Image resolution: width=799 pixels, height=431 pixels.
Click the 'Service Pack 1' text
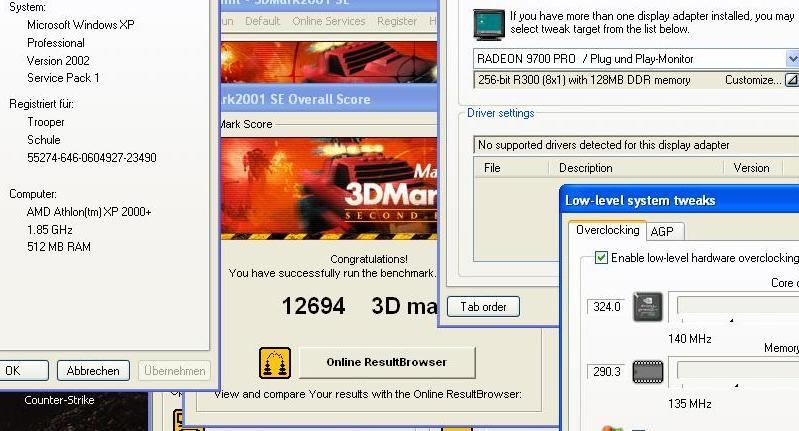pos(63,78)
